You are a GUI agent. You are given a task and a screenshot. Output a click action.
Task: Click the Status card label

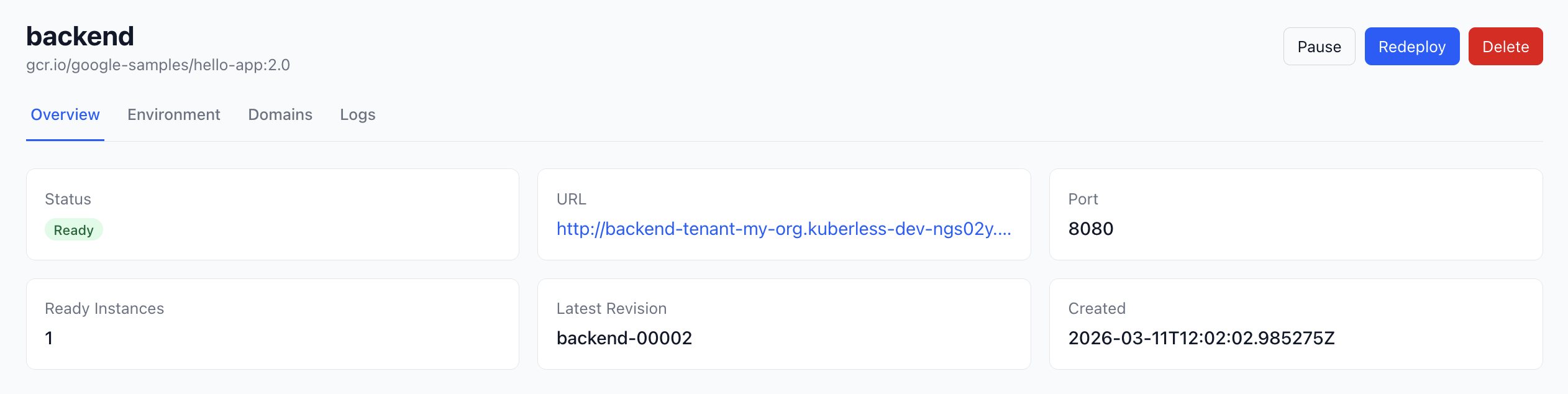point(68,199)
